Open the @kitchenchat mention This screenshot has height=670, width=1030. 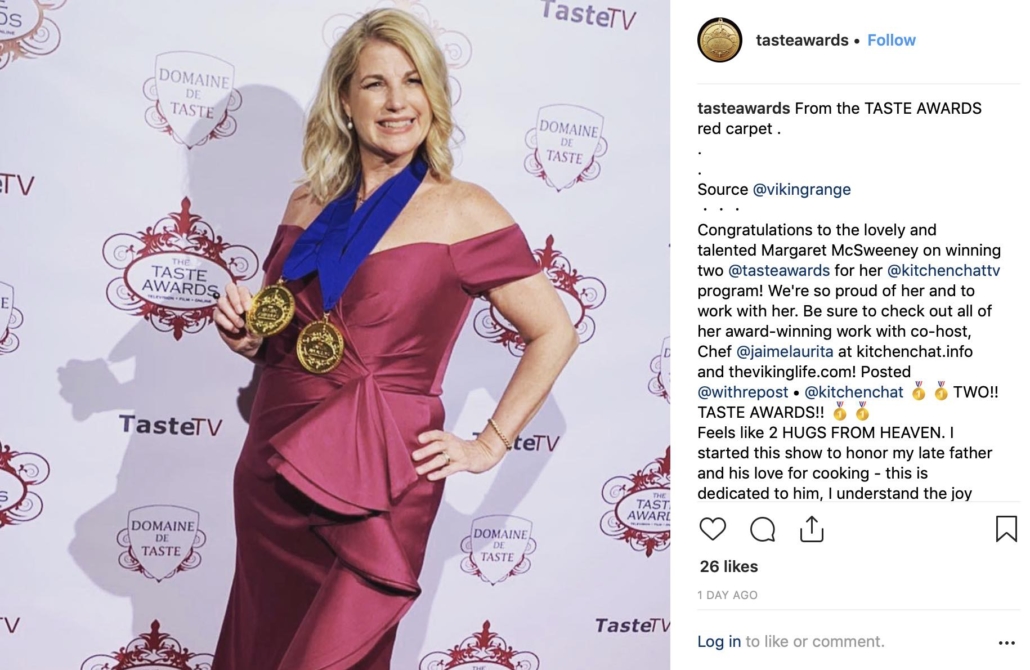point(854,392)
